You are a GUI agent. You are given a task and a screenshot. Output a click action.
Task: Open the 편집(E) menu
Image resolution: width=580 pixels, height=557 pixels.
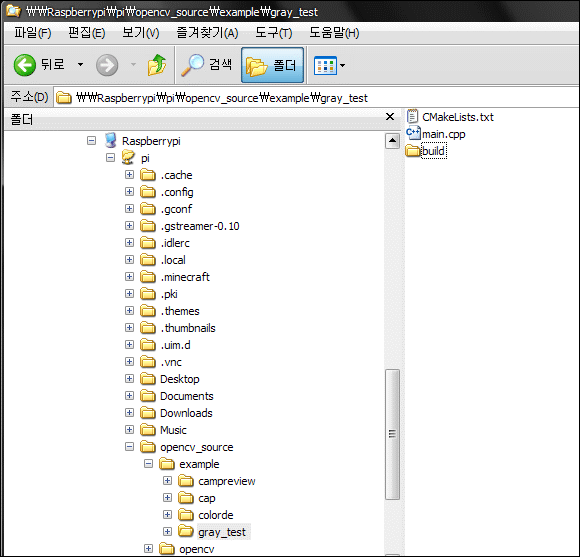coord(87,33)
